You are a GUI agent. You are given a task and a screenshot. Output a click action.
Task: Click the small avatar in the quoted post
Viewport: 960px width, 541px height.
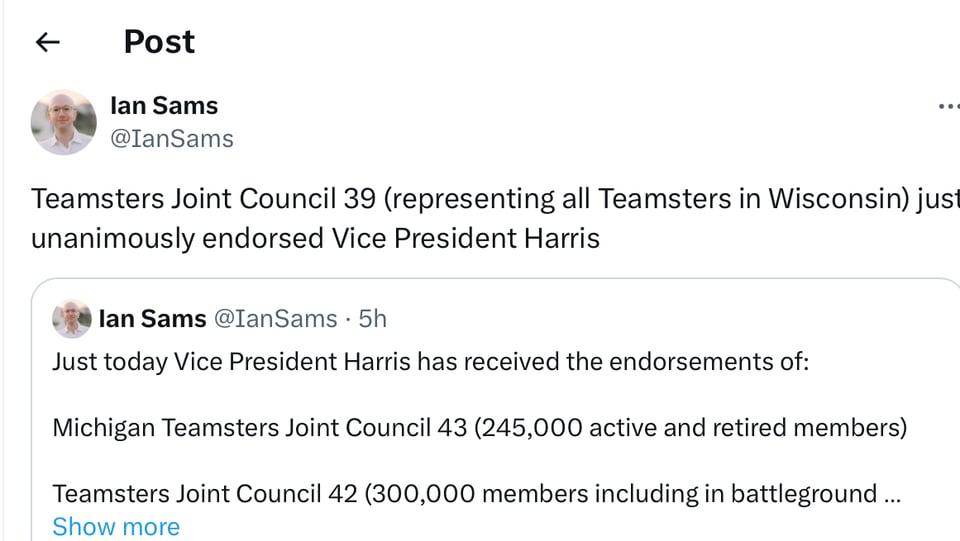click(x=72, y=319)
